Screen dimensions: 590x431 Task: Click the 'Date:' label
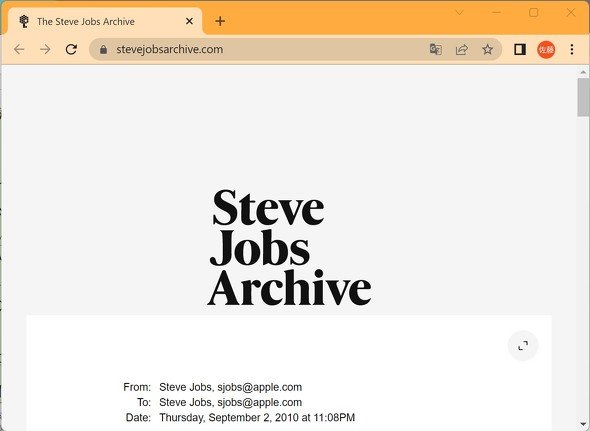[x=138, y=417]
